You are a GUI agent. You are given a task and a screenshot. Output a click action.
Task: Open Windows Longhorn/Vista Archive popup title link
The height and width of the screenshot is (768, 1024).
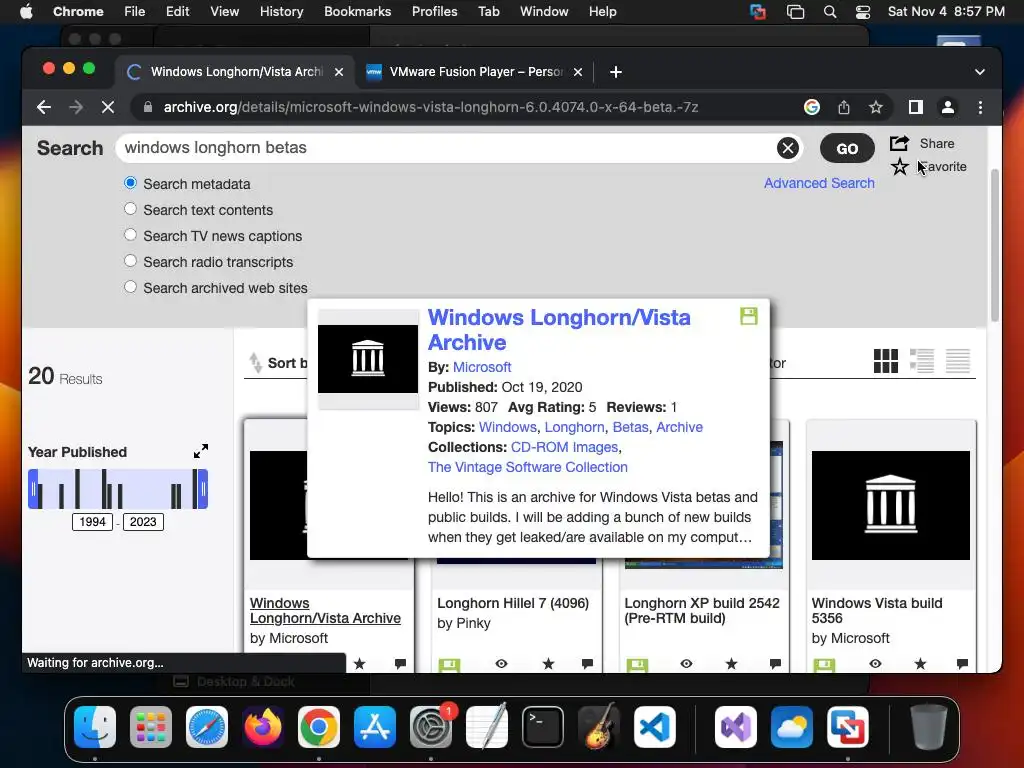[x=559, y=330]
